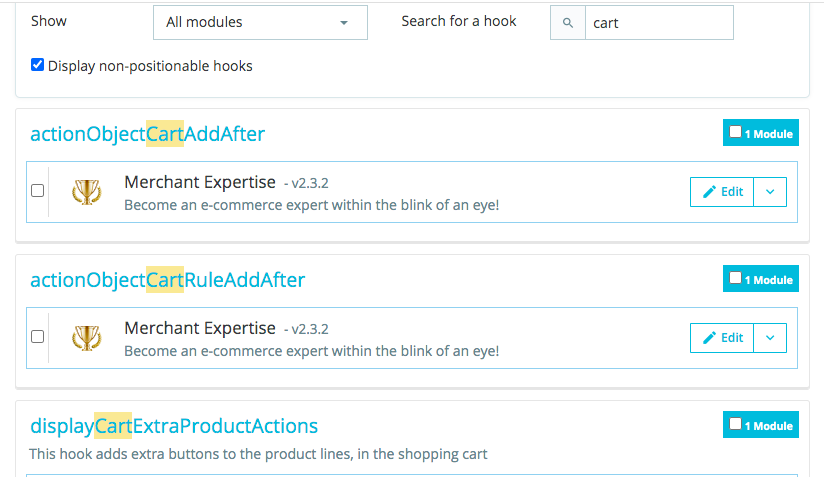The height and width of the screenshot is (477, 824).
Task: Click Merchant Expertise trophy icon under actionObjectCartRuleAddAfter
Action: tap(87, 337)
